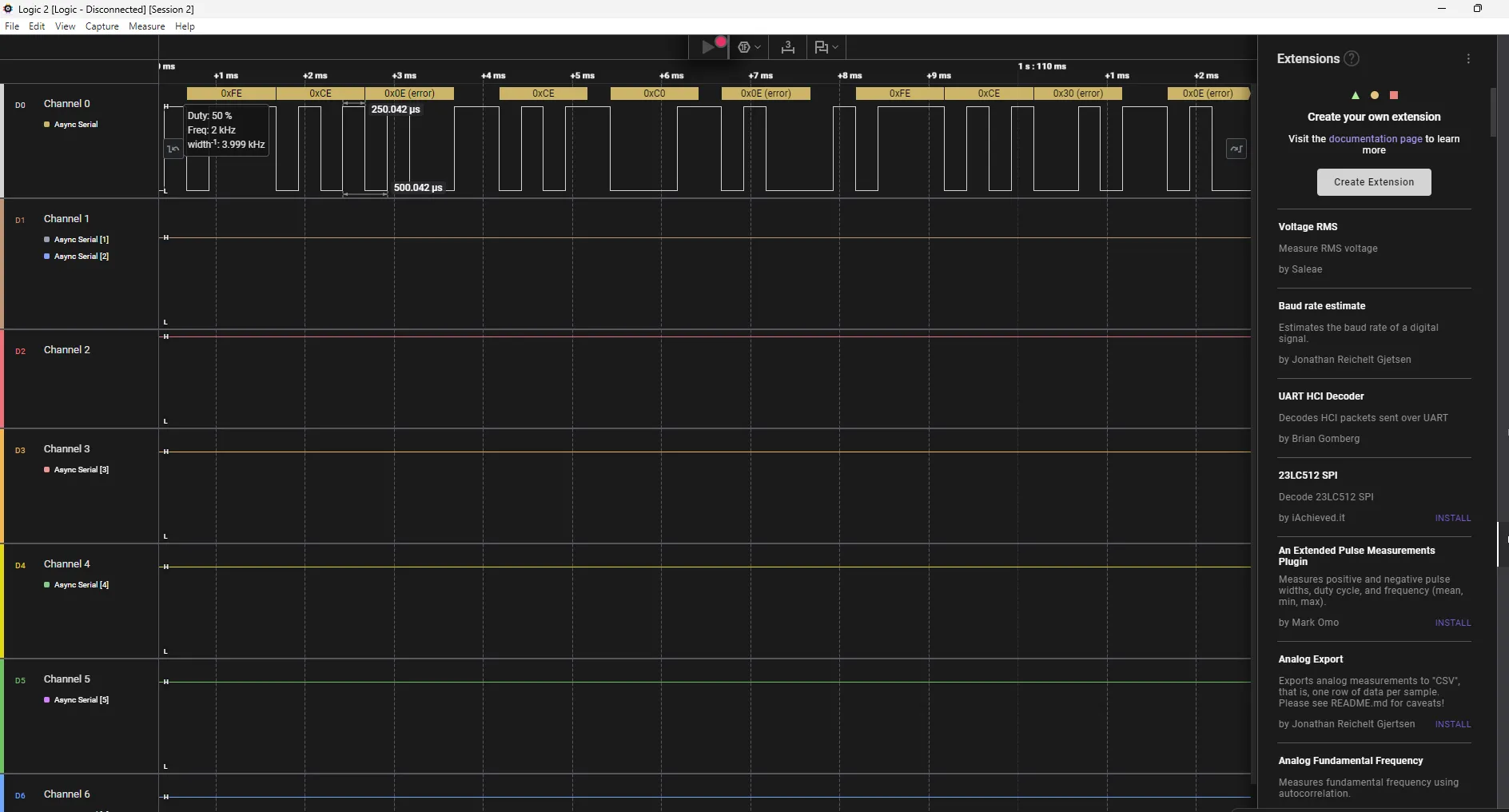Click the 0xC0 decoded frame on Channel 0
The image size is (1509, 812).
[654, 94]
